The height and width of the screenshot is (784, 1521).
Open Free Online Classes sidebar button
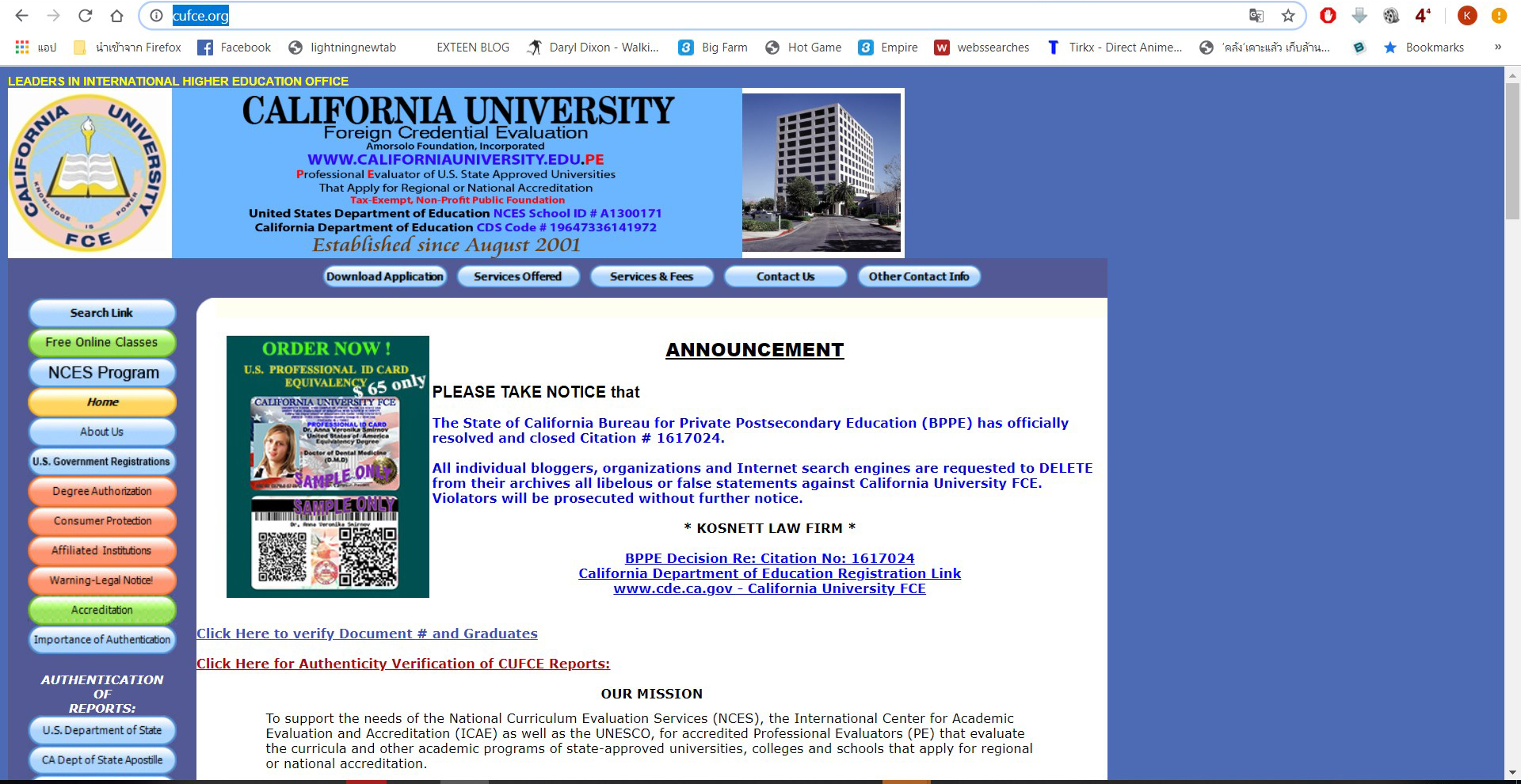tap(101, 343)
